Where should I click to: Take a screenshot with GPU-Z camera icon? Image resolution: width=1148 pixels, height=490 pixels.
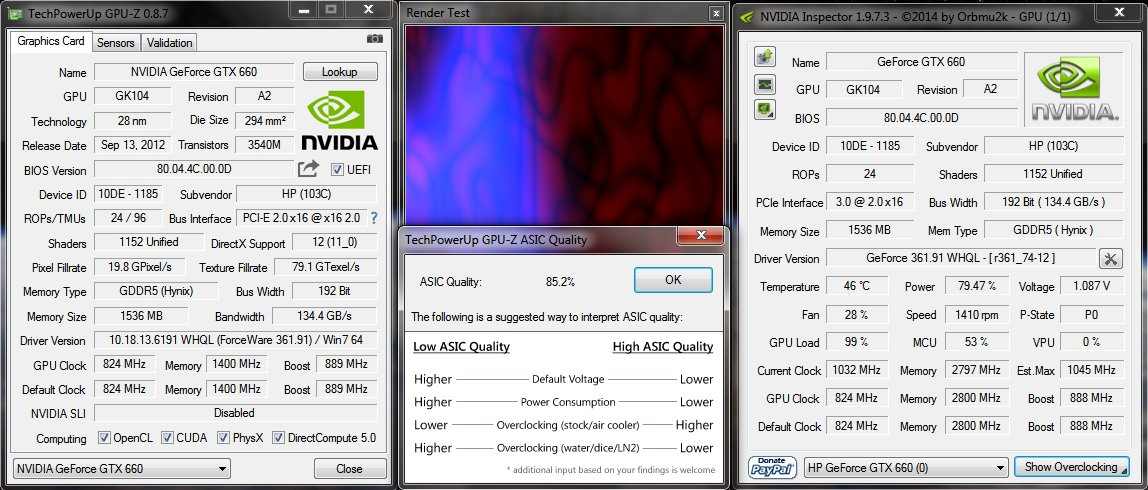(375, 39)
